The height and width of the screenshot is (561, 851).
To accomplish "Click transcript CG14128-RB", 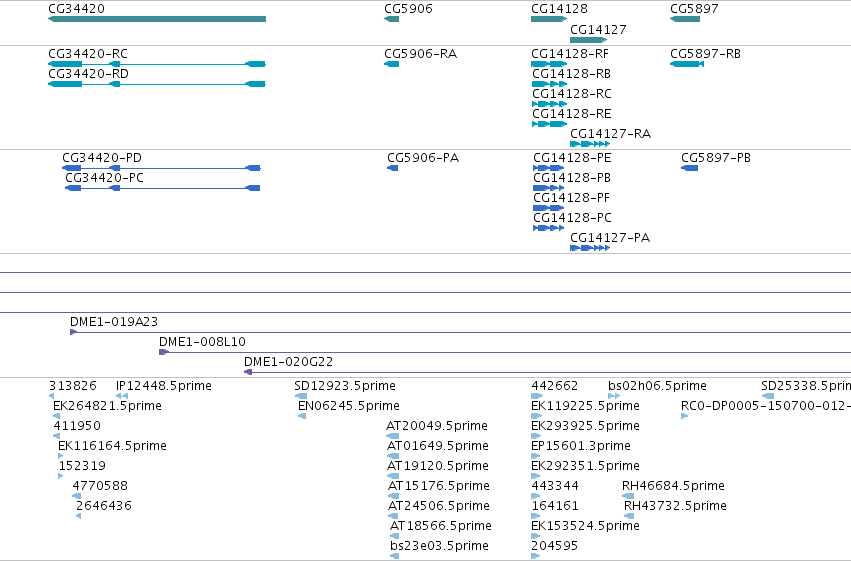I will [x=571, y=74].
